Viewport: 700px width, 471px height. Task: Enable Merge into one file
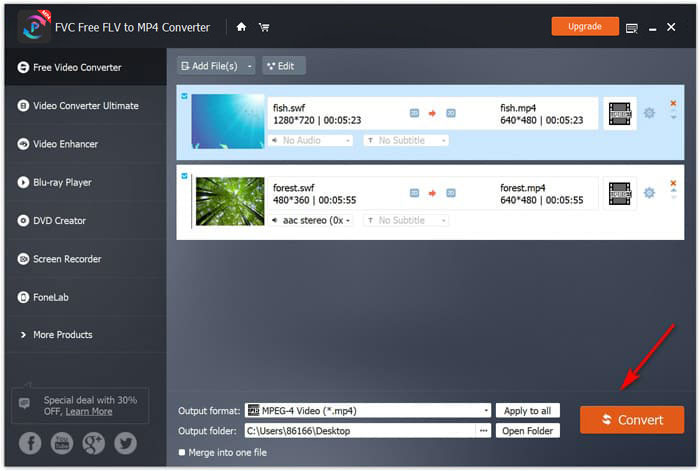point(182,452)
